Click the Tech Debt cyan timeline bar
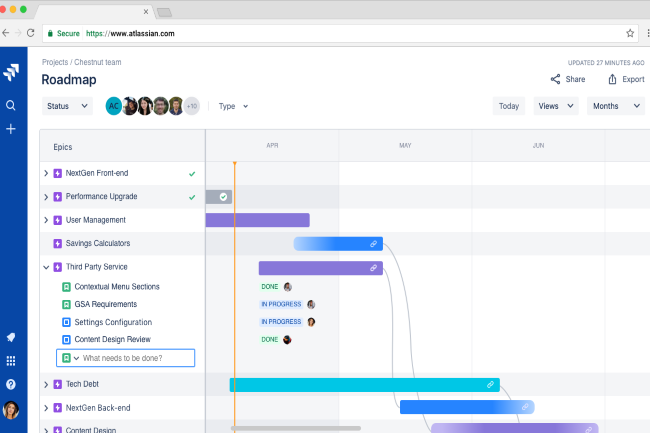This screenshot has height=433, width=650. tap(365, 385)
